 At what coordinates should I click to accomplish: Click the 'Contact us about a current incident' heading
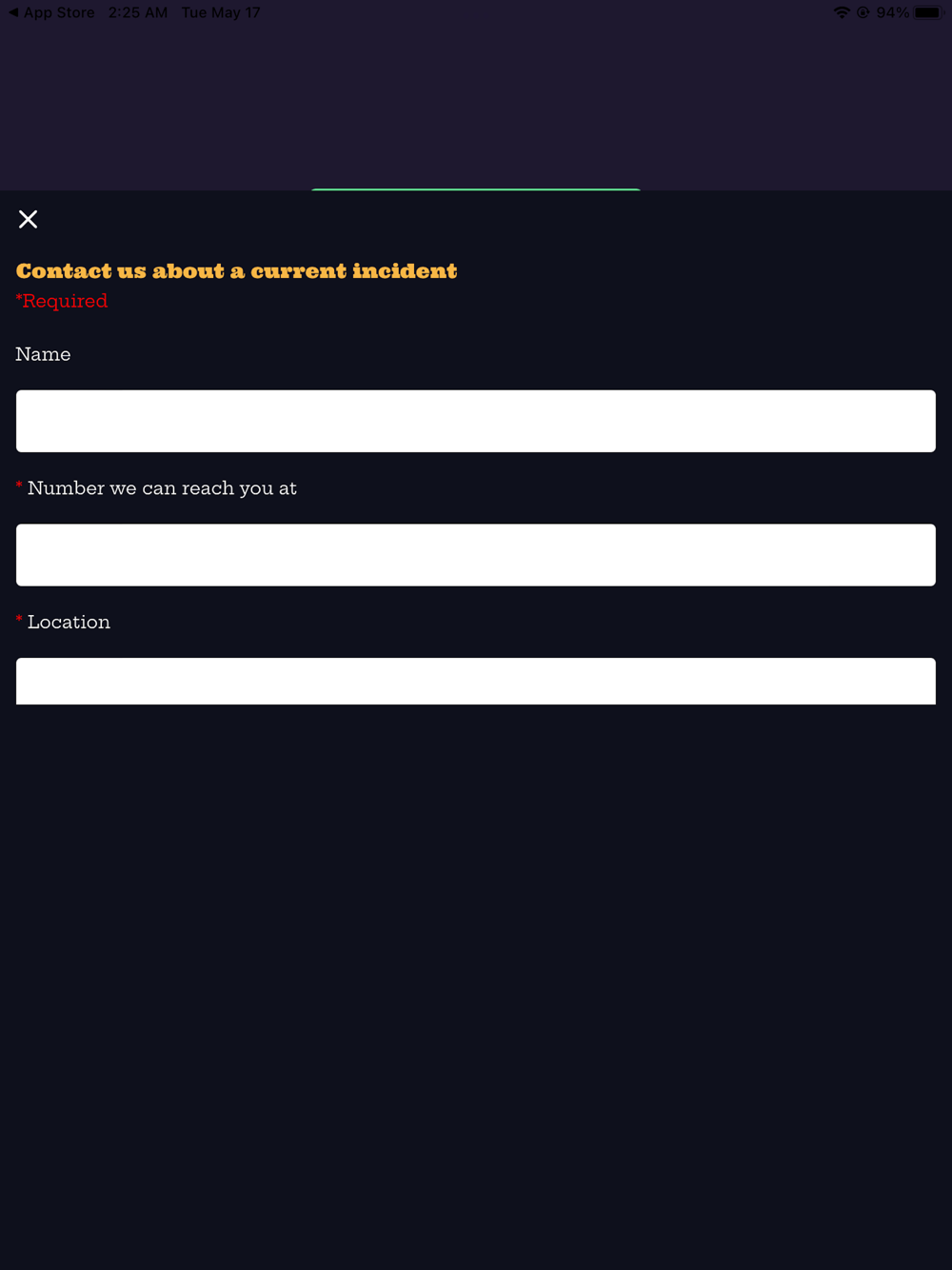coord(237,271)
